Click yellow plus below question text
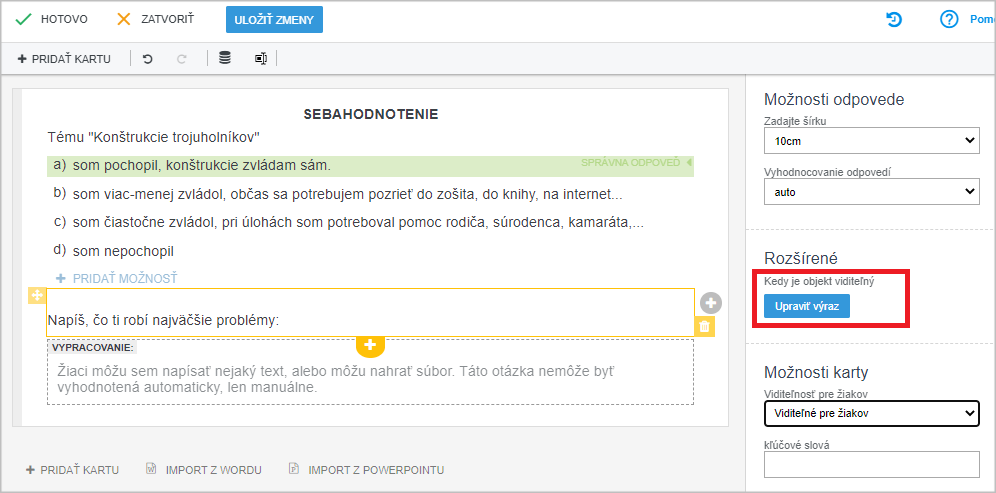The image size is (996, 493). [x=370, y=344]
